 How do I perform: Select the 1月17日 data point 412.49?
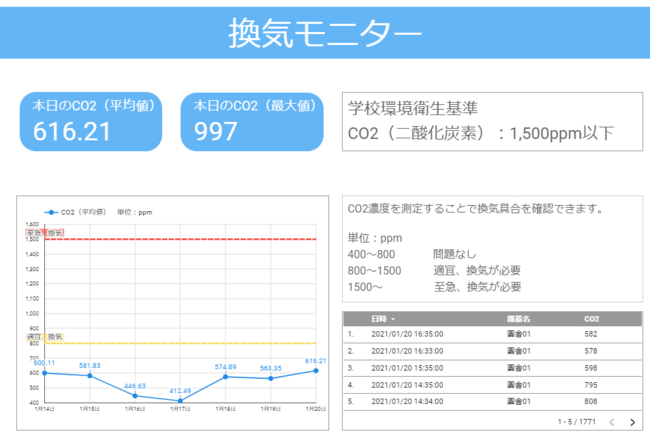(x=180, y=400)
